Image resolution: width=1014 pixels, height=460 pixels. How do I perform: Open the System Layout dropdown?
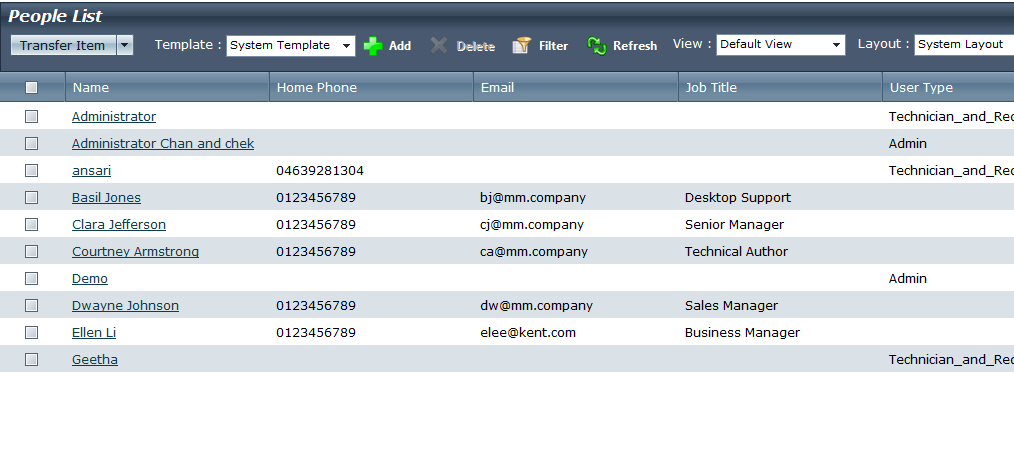click(964, 45)
